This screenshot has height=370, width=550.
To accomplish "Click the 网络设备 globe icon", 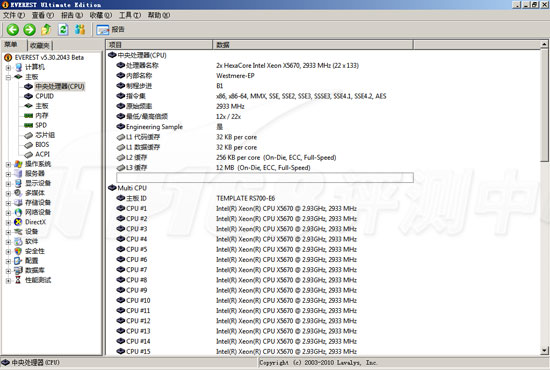I will [x=18, y=213].
